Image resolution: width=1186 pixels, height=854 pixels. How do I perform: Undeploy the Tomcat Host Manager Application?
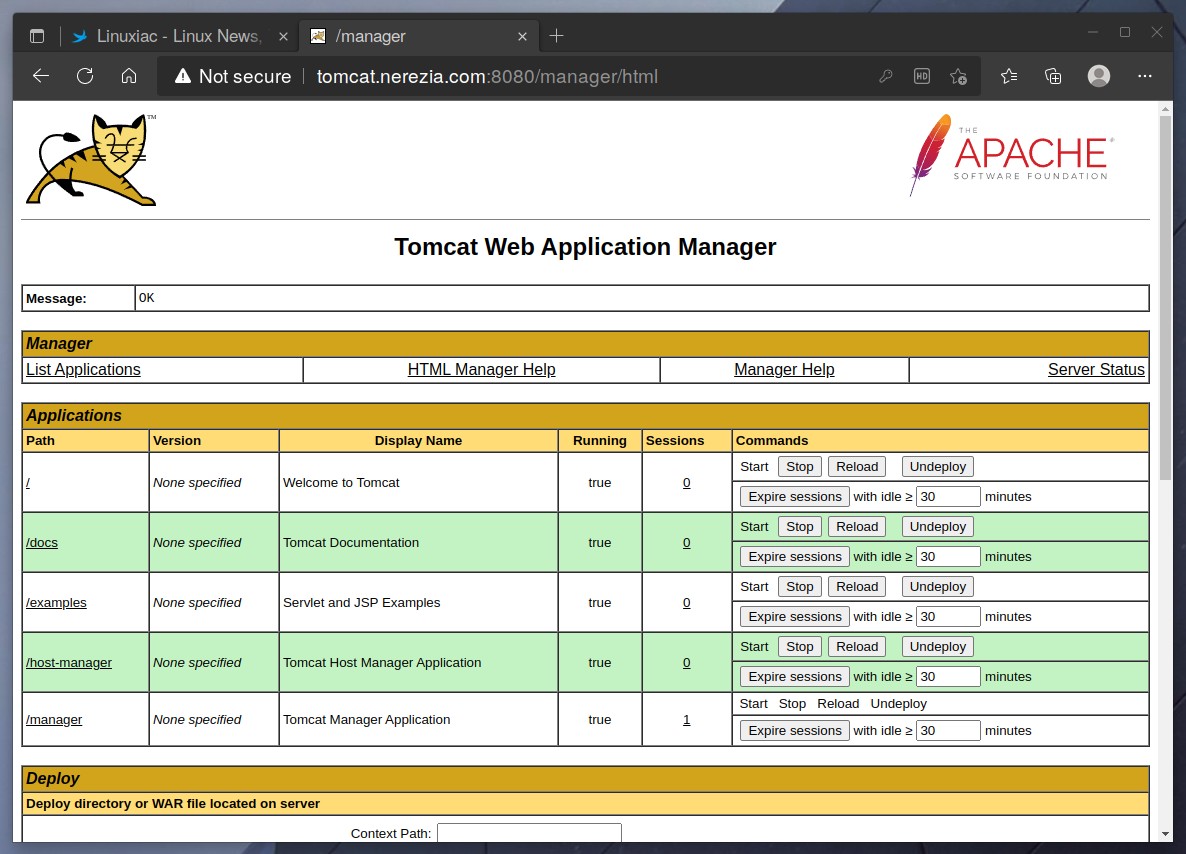(938, 647)
